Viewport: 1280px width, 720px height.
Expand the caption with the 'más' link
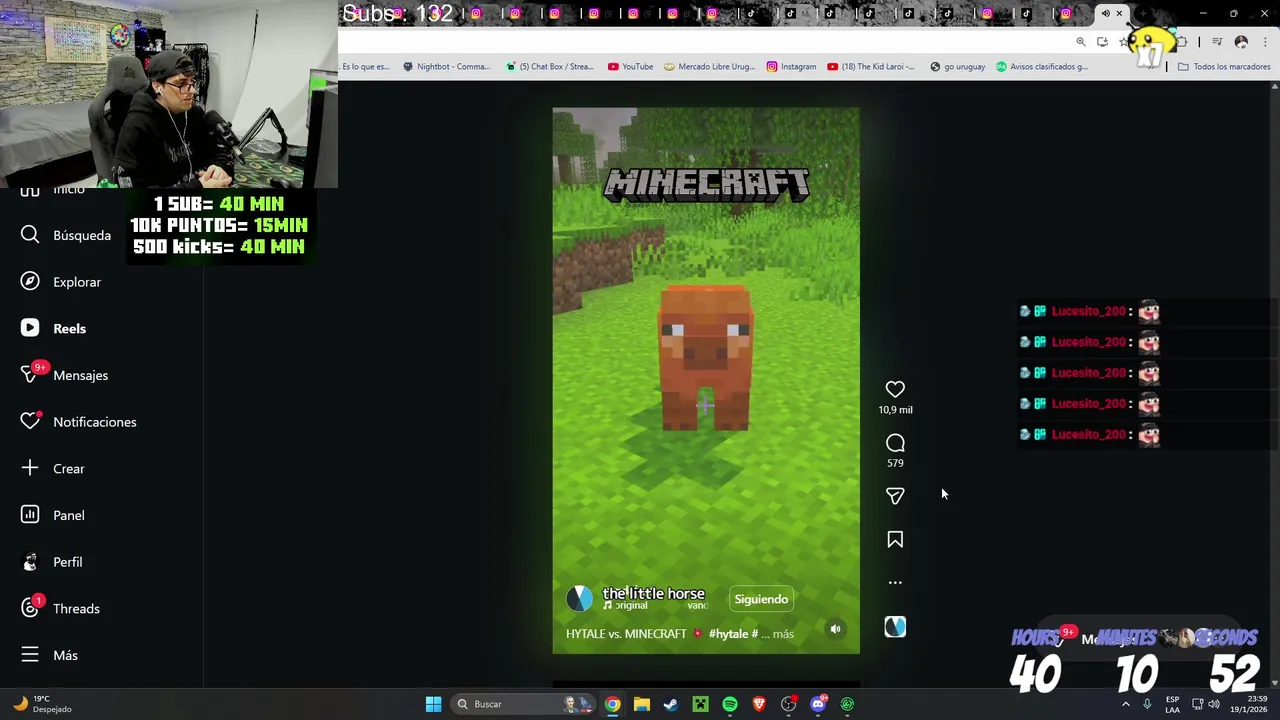coord(783,634)
